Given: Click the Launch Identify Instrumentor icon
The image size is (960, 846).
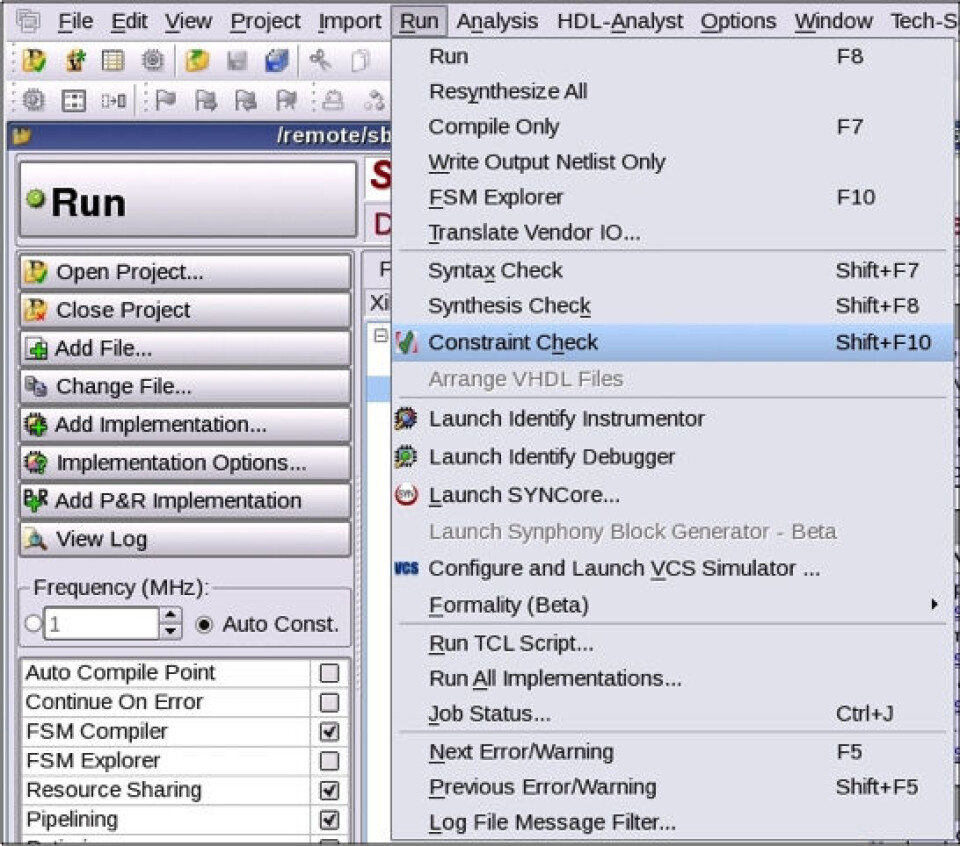Looking at the screenshot, I should point(406,419).
